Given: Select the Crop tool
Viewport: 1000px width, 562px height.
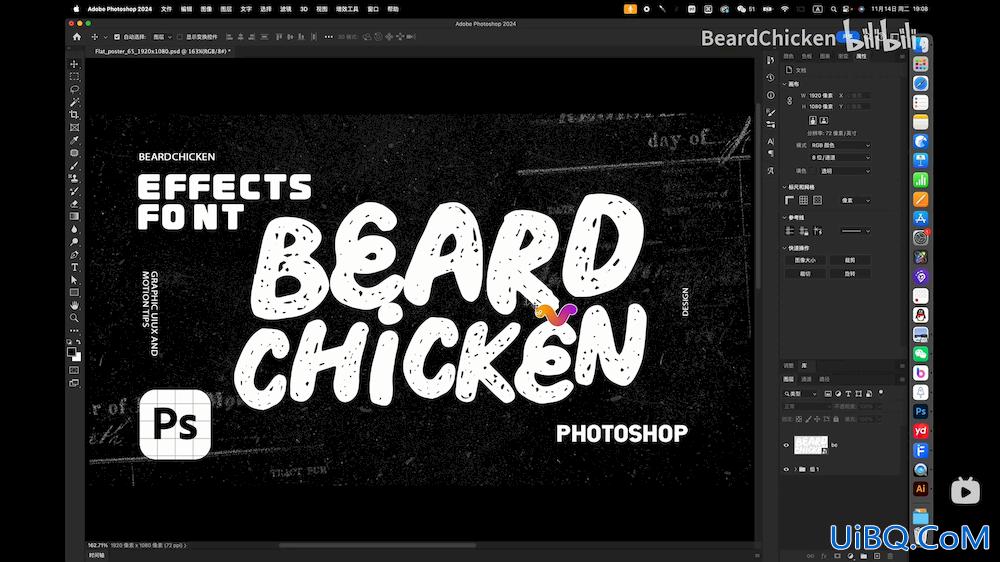Looking at the screenshot, I should pos(75,115).
